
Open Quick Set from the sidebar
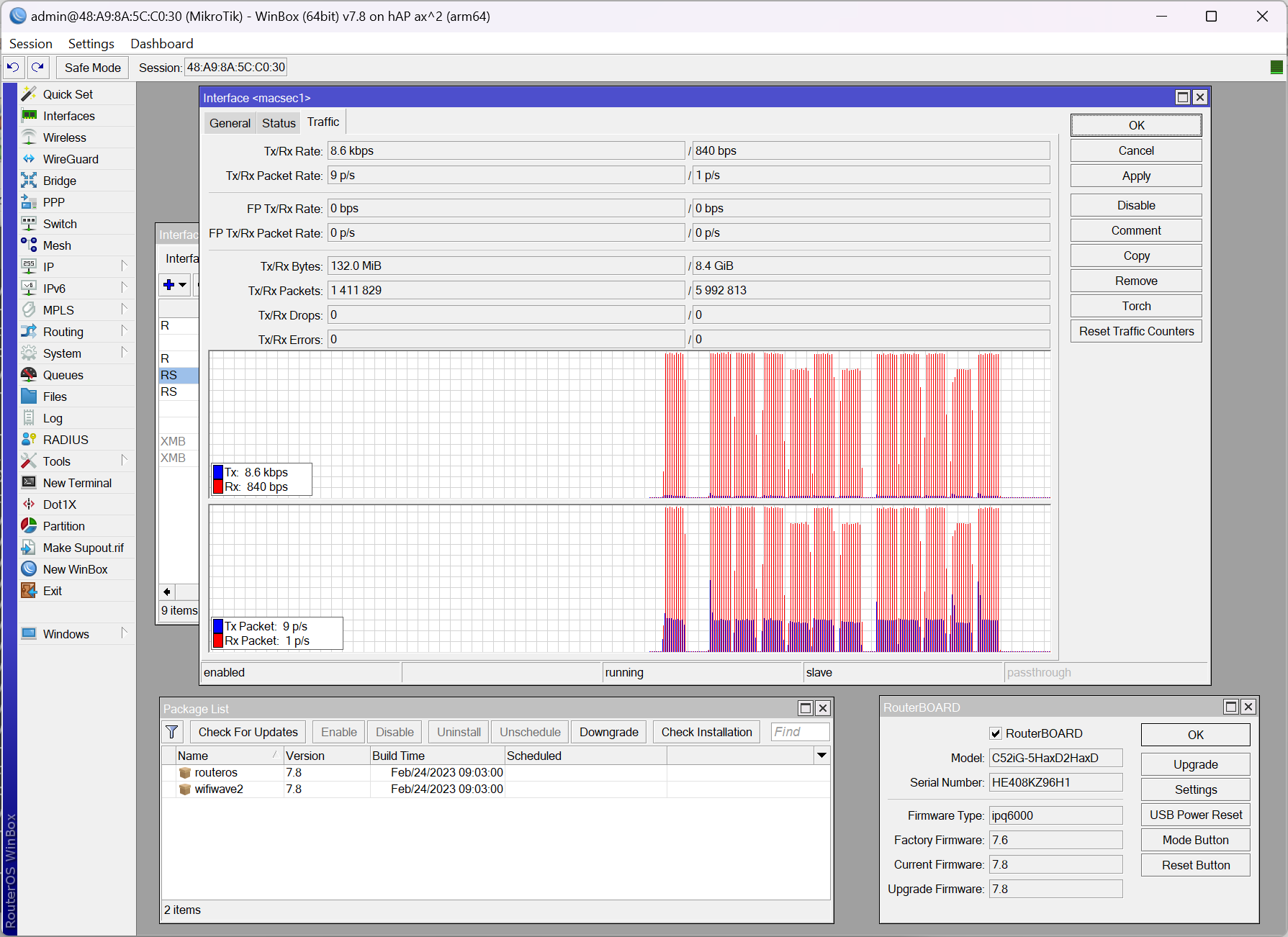(x=68, y=94)
